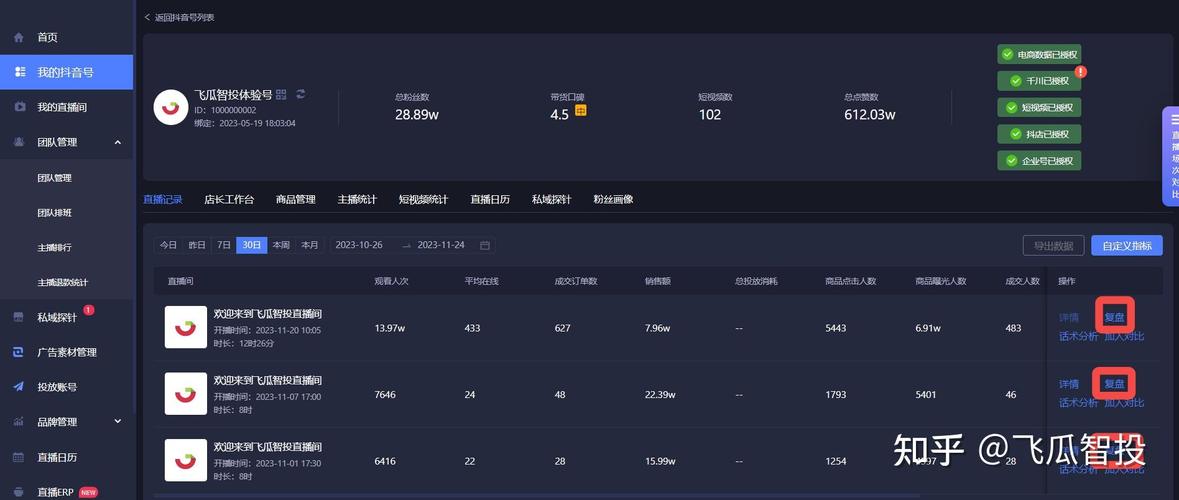Image resolution: width=1179 pixels, height=500 pixels.
Task: Click the refresh icon next to account name
Action: (300, 94)
